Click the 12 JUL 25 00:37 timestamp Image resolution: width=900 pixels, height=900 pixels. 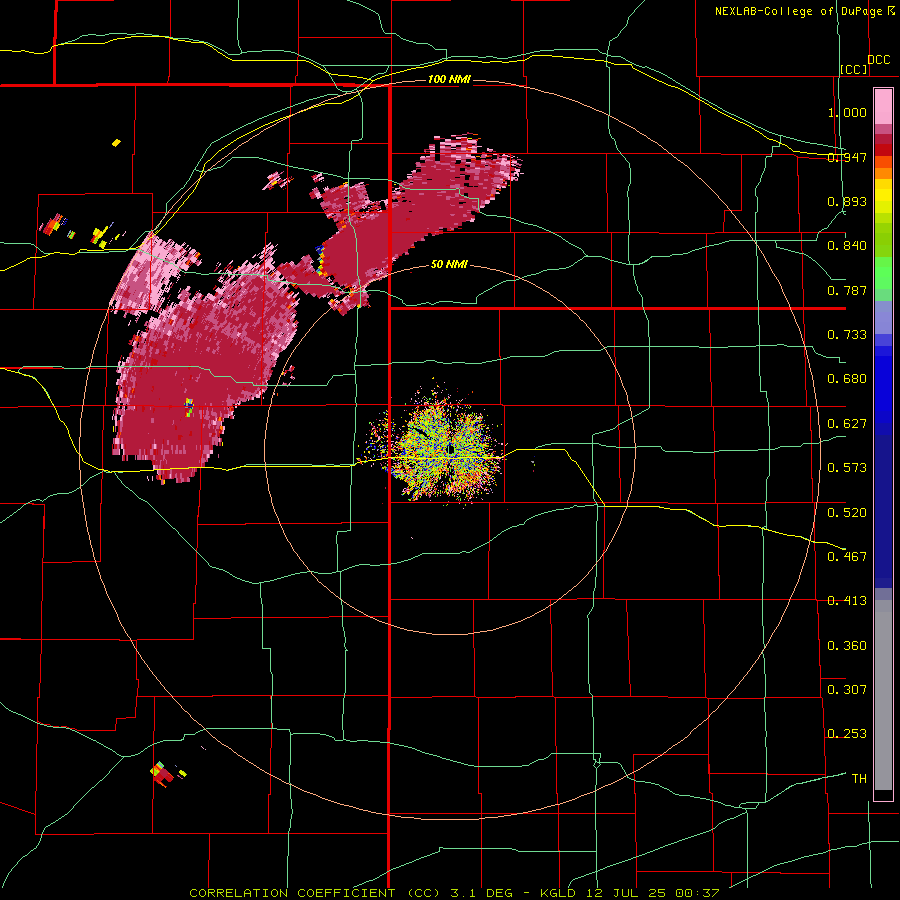coord(653,893)
